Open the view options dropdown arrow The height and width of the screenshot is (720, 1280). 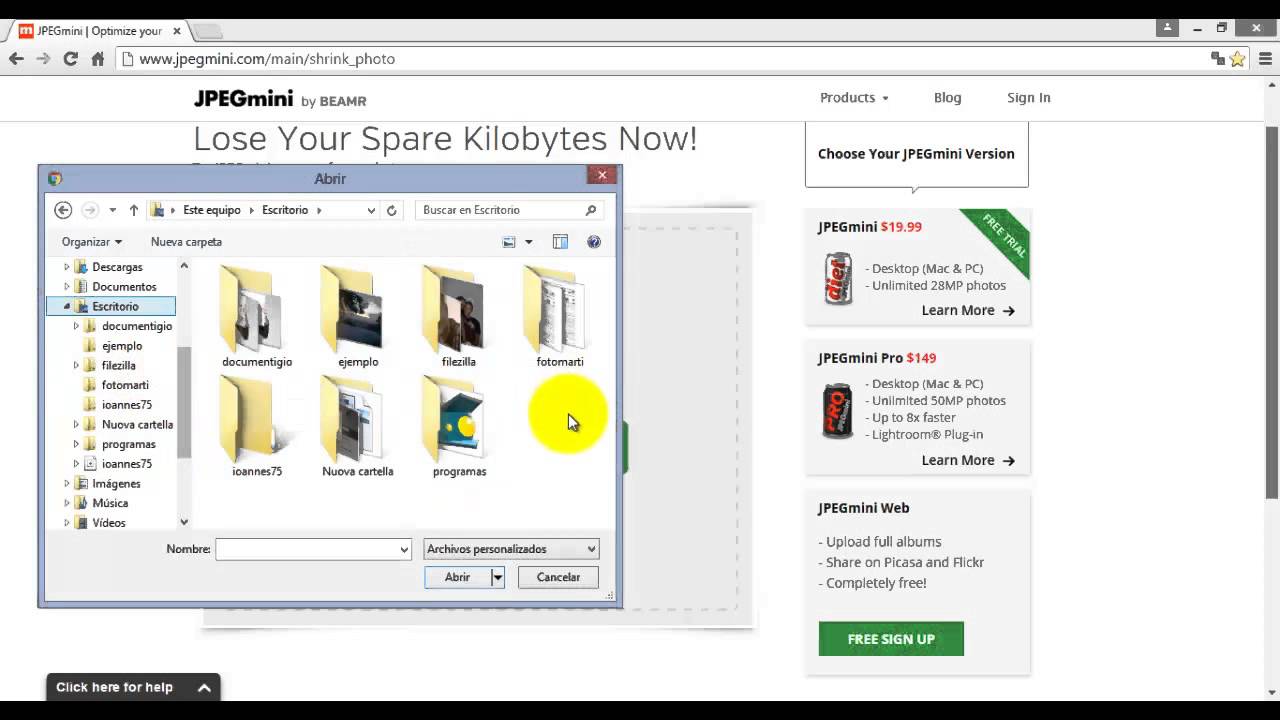pos(529,242)
